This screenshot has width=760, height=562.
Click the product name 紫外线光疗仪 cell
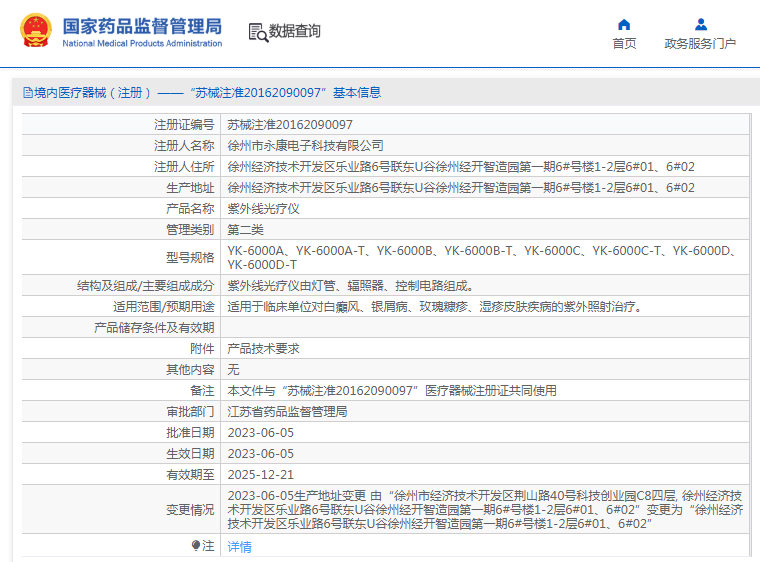tap(485, 209)
